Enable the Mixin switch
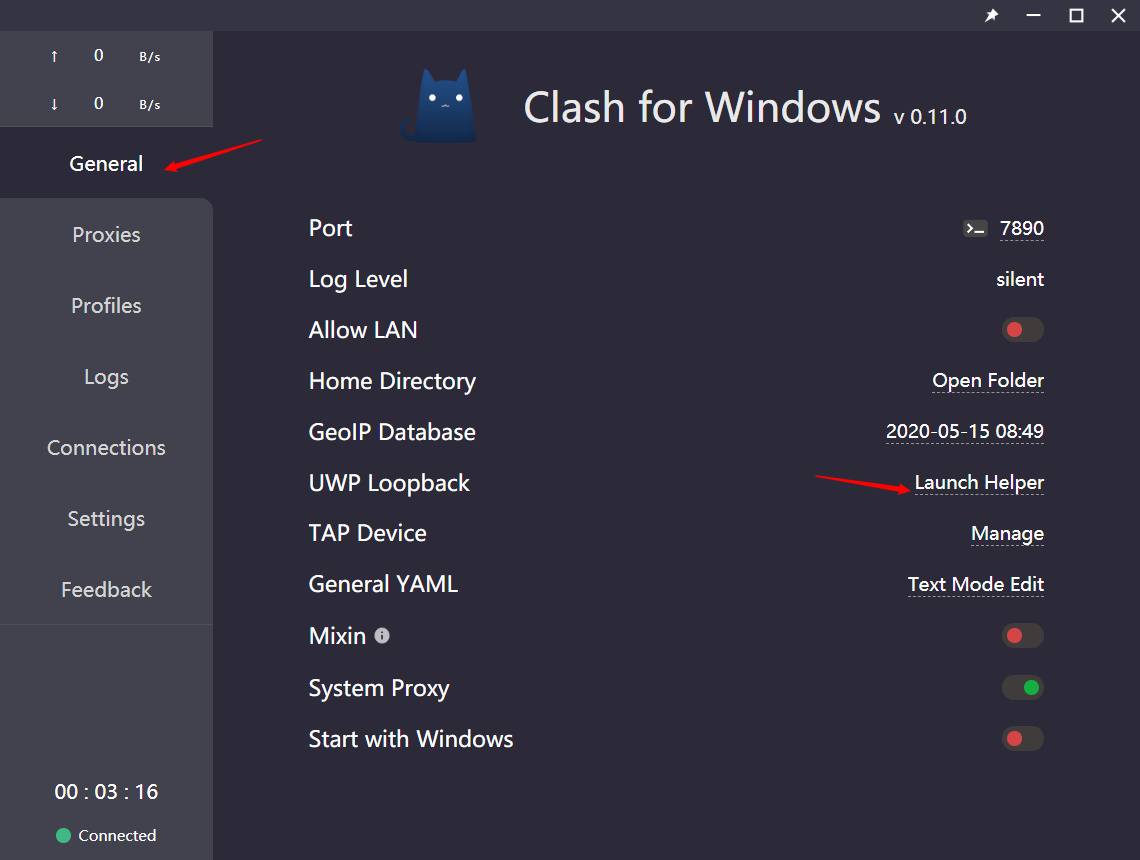The image size is (1140, 860). point(1022,636)
